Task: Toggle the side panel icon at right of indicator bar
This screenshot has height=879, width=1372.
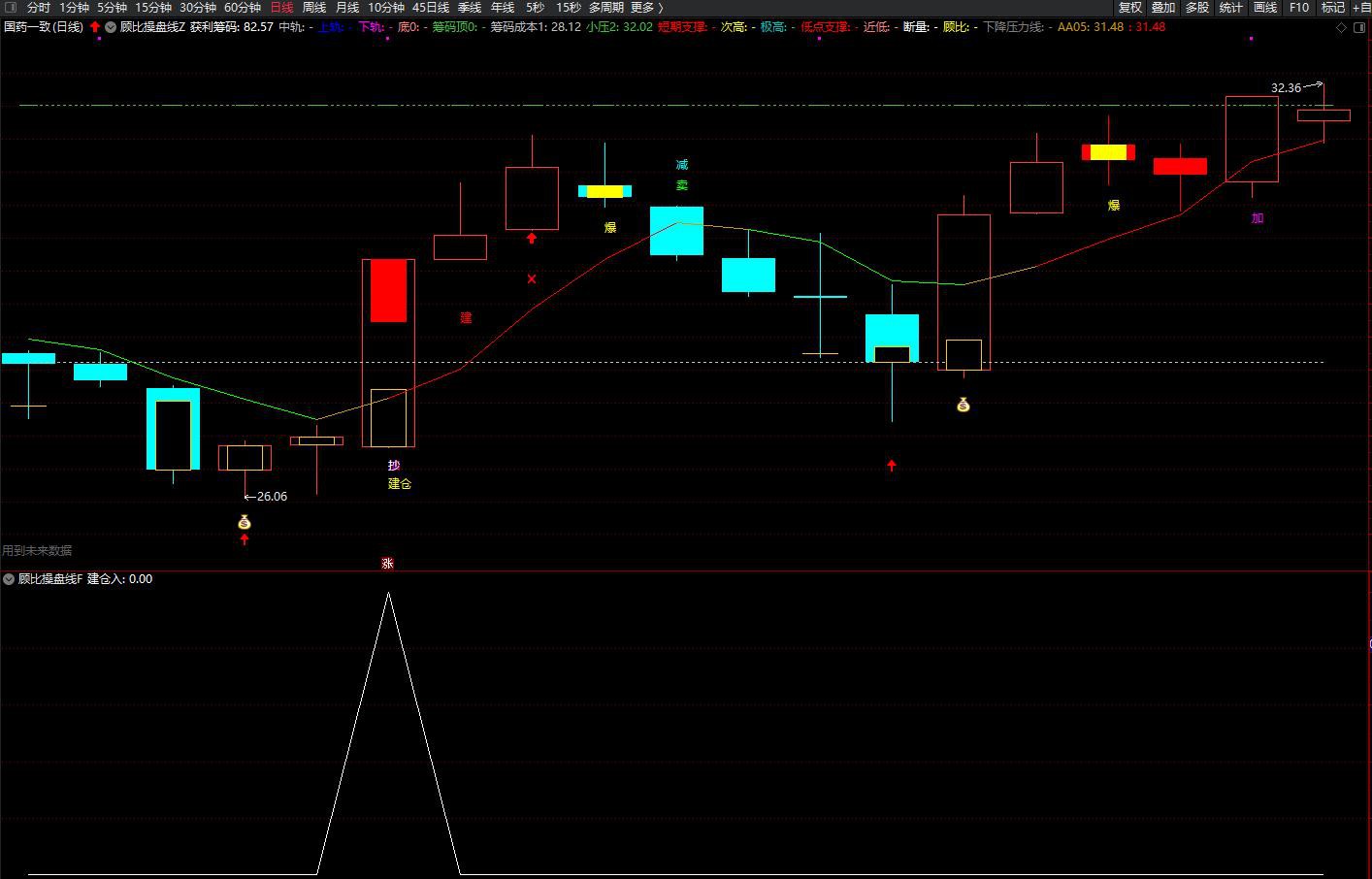Action: 1359,27
